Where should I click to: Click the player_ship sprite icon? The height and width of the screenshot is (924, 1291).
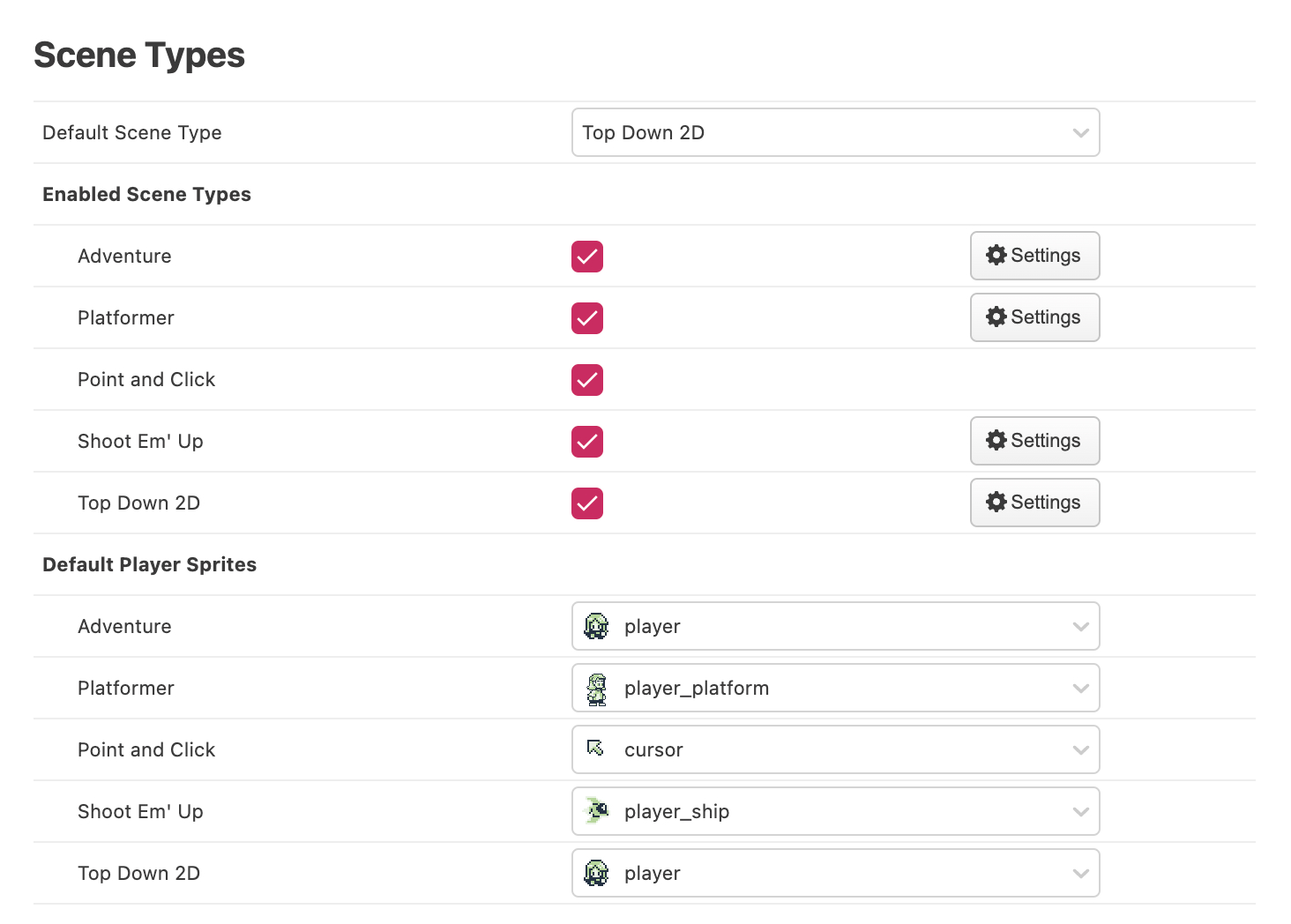coord(597,810)
